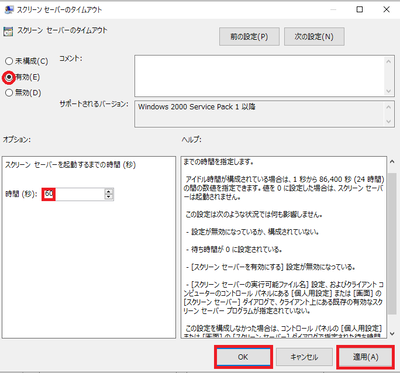
Task: Click the 'この設定は次のような状況では何も影響しません' line
Action: click(x=254, y=214)
